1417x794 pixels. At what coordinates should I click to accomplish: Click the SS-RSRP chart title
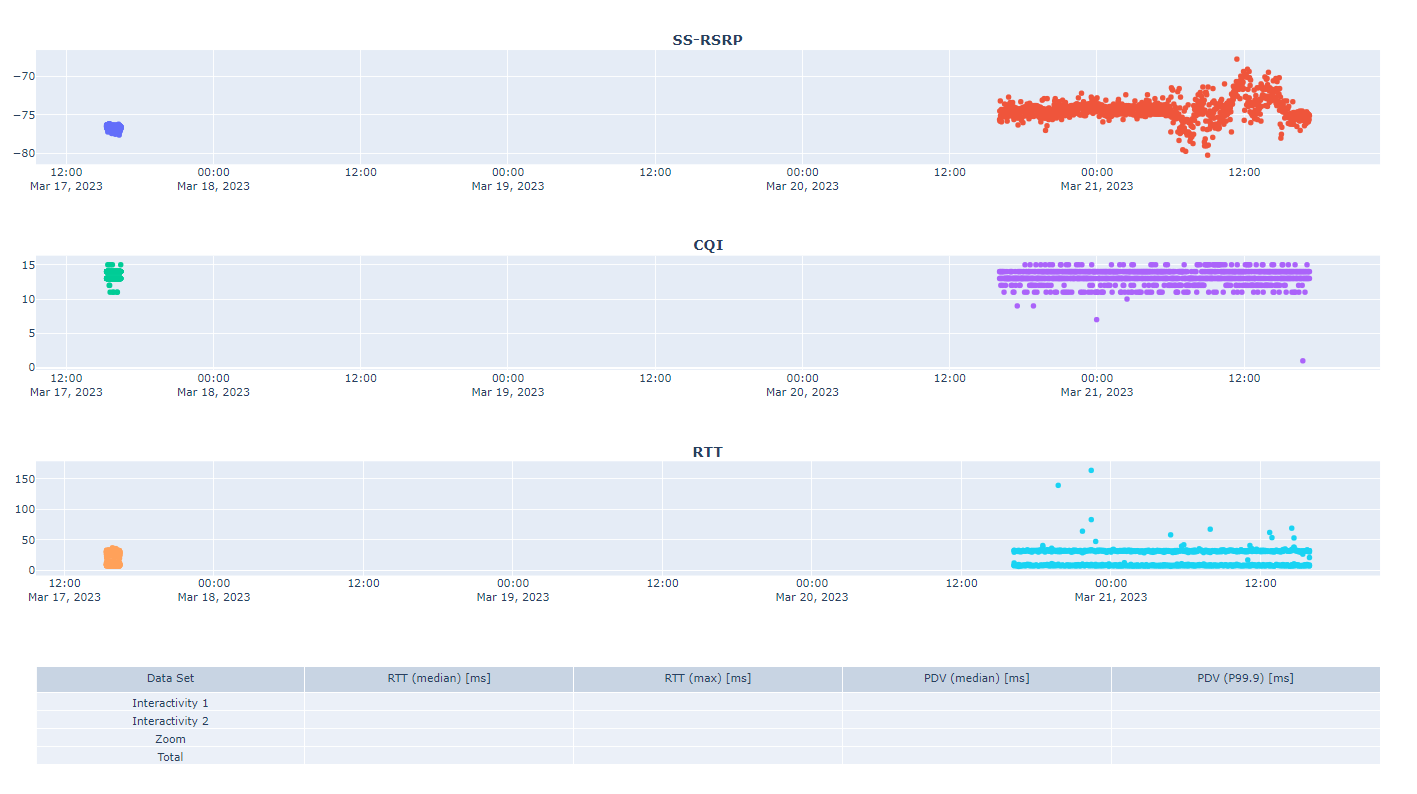click(x=707, y=40)
